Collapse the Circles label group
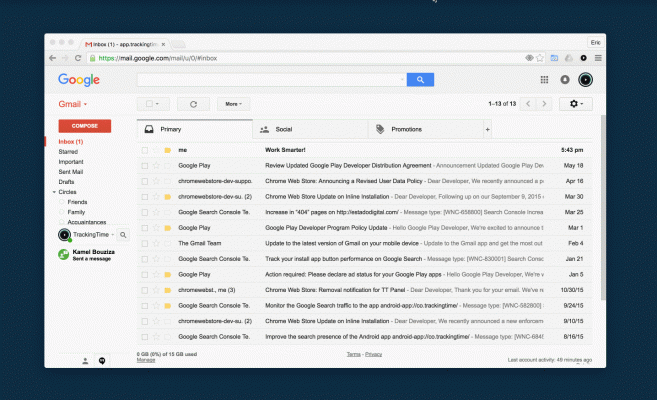Screen dimensions: 657x400 click(54, 192)
